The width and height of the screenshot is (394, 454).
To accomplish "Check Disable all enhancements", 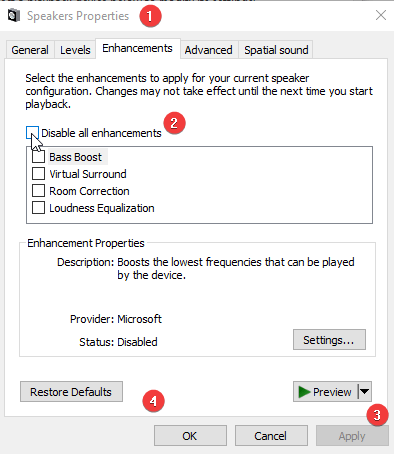I will [x=32, y=133].
